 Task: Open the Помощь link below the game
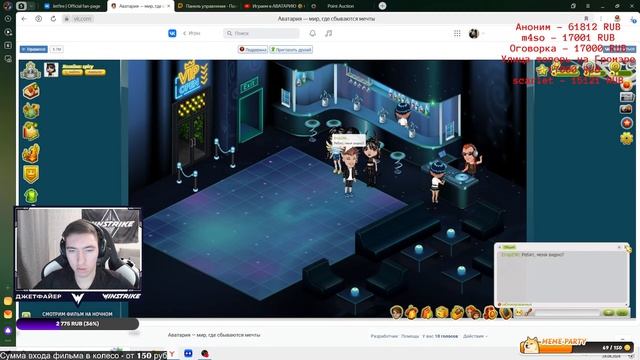pos(410,336)
